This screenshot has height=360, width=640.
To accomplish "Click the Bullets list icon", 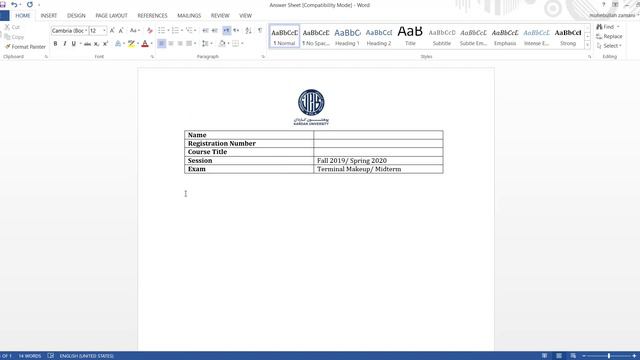I will pyautogui.click(x=162, y=31).
